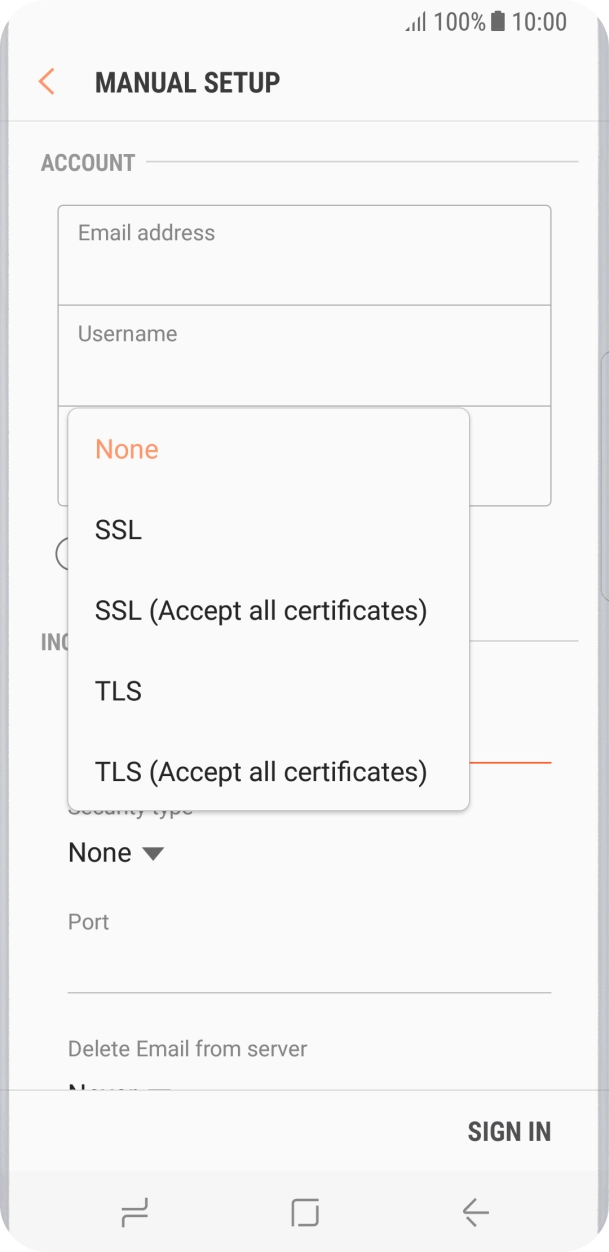Screen dimensions: 609x1252
Task: Click the dropdown triangle next to None
Action: click(152, 854)
